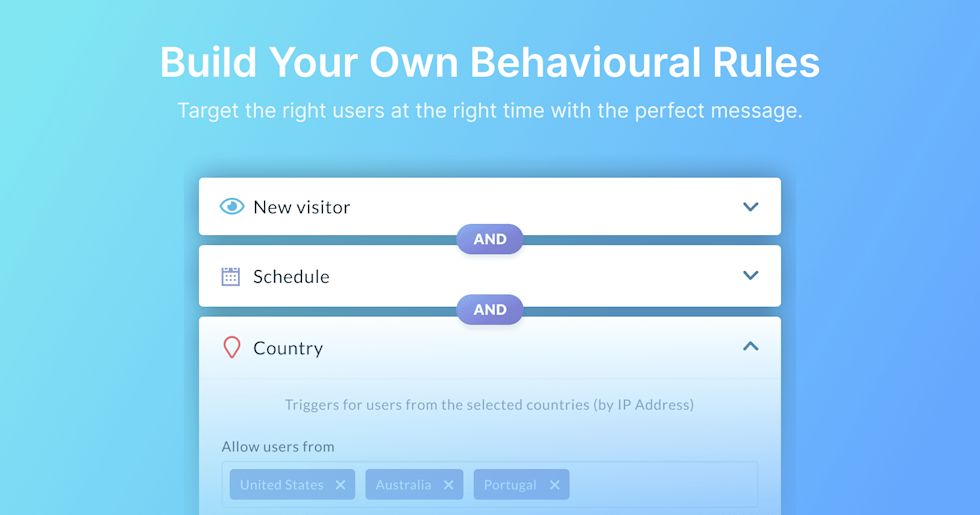980x515 pixels.
Task: Select the United States tag label
Action: 281,485
